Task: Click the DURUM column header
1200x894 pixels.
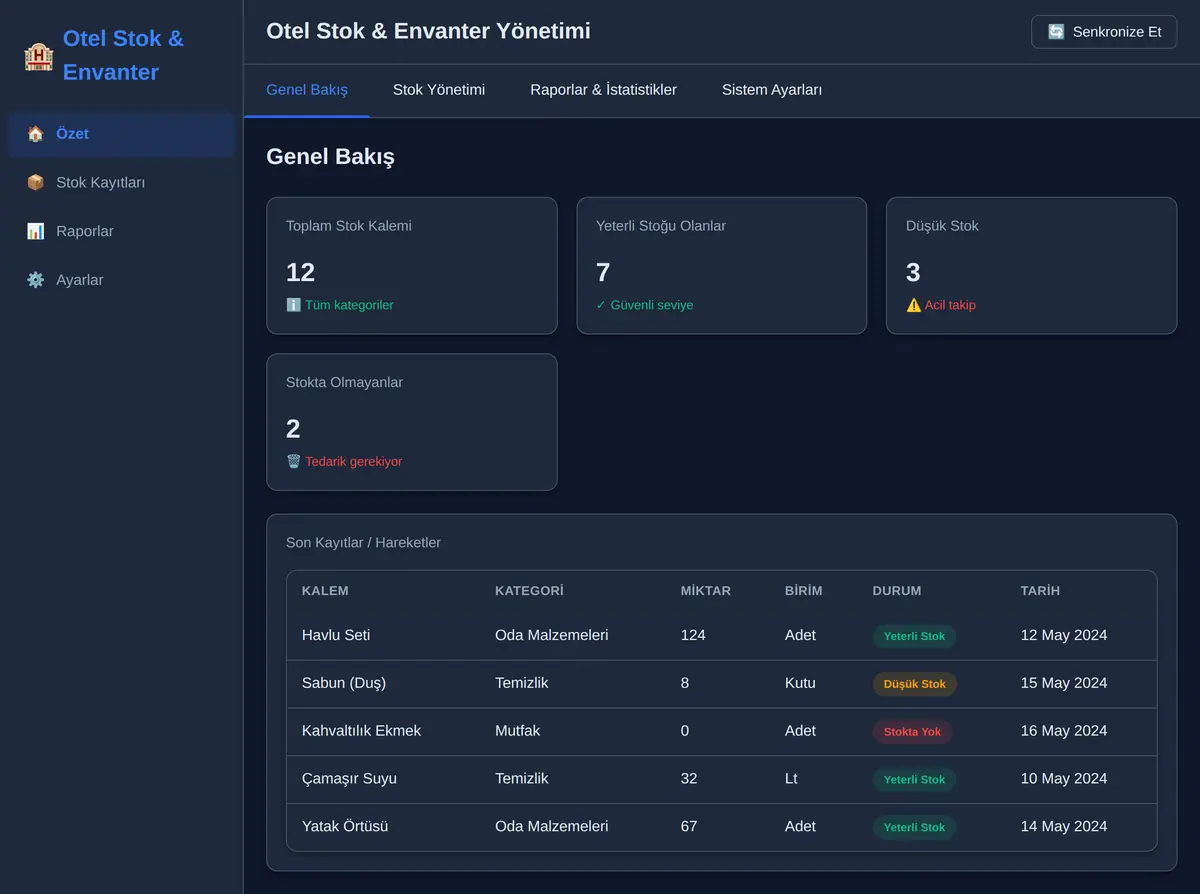Action: coord(897,591)
